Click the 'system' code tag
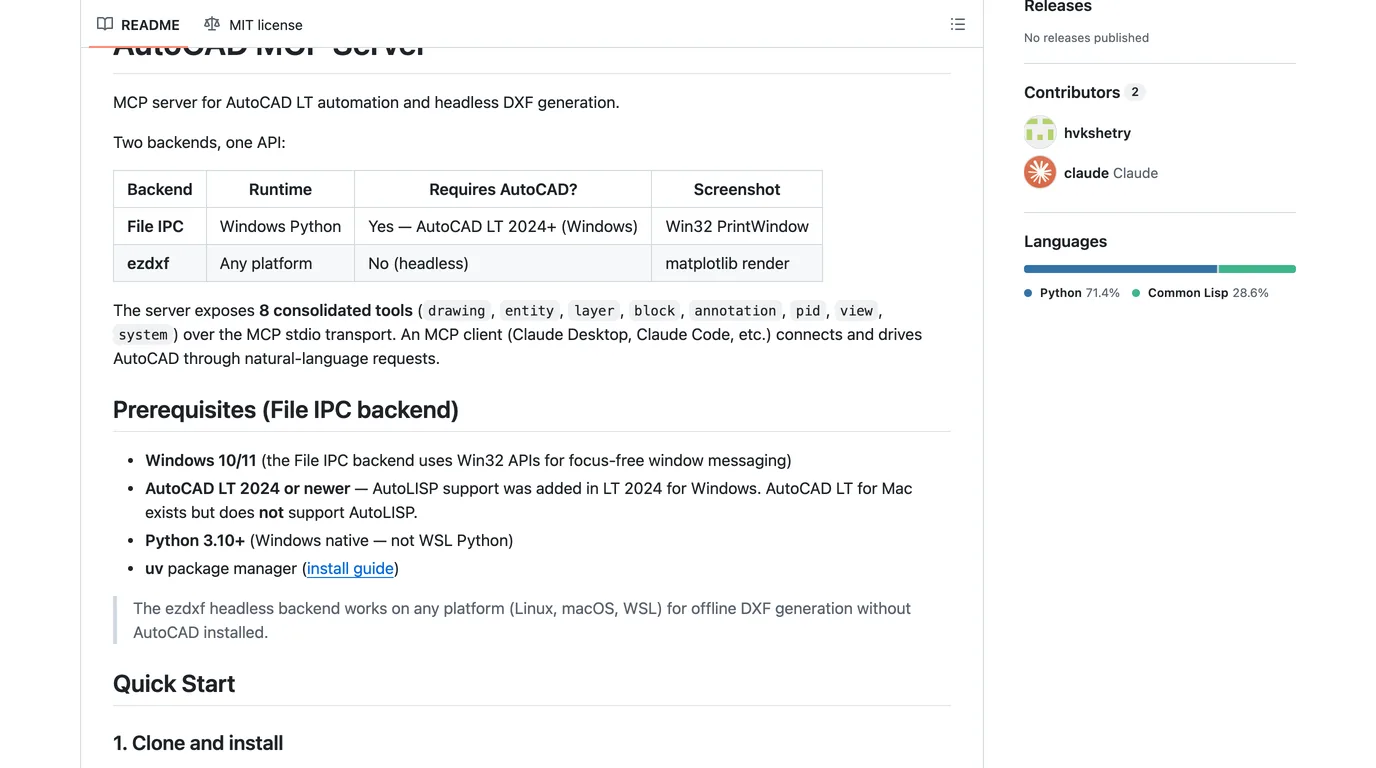 point(143,334)
